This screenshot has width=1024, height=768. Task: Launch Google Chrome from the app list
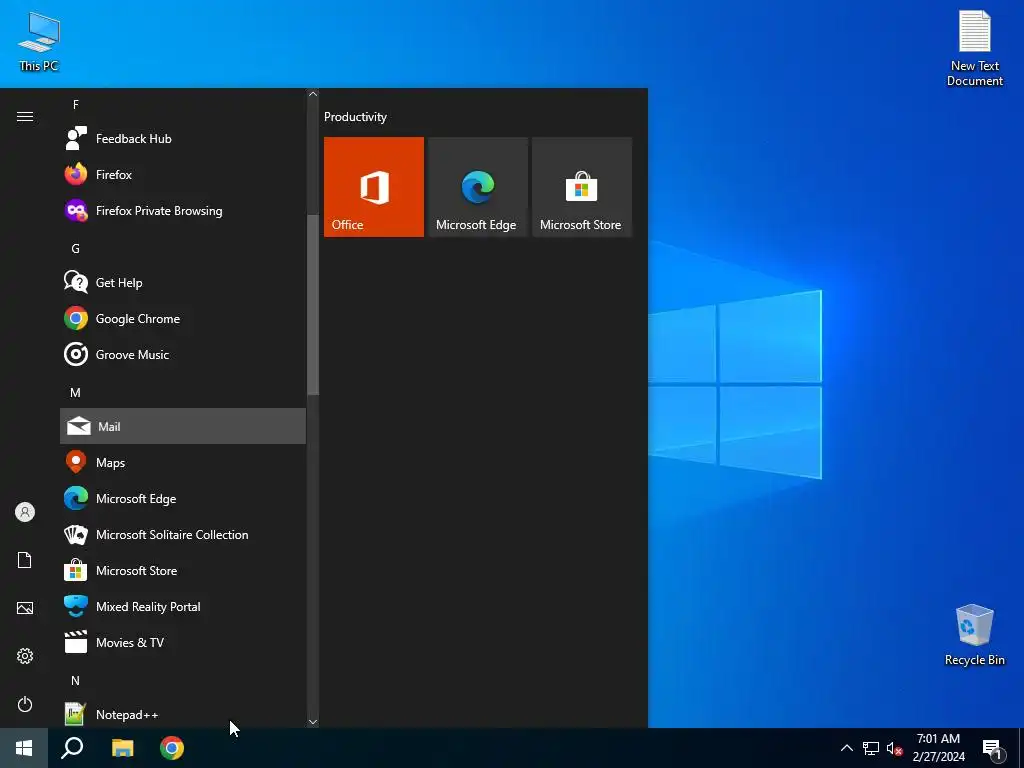[183, 319]
